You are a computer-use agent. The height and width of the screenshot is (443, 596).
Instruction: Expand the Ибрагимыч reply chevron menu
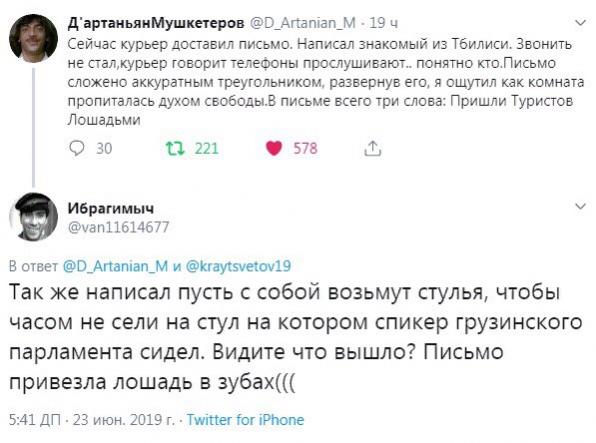580,206
